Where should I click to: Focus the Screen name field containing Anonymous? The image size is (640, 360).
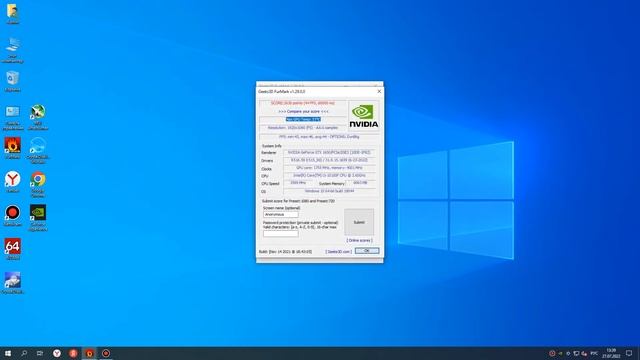pyautogui.click(x=280, y=214)
